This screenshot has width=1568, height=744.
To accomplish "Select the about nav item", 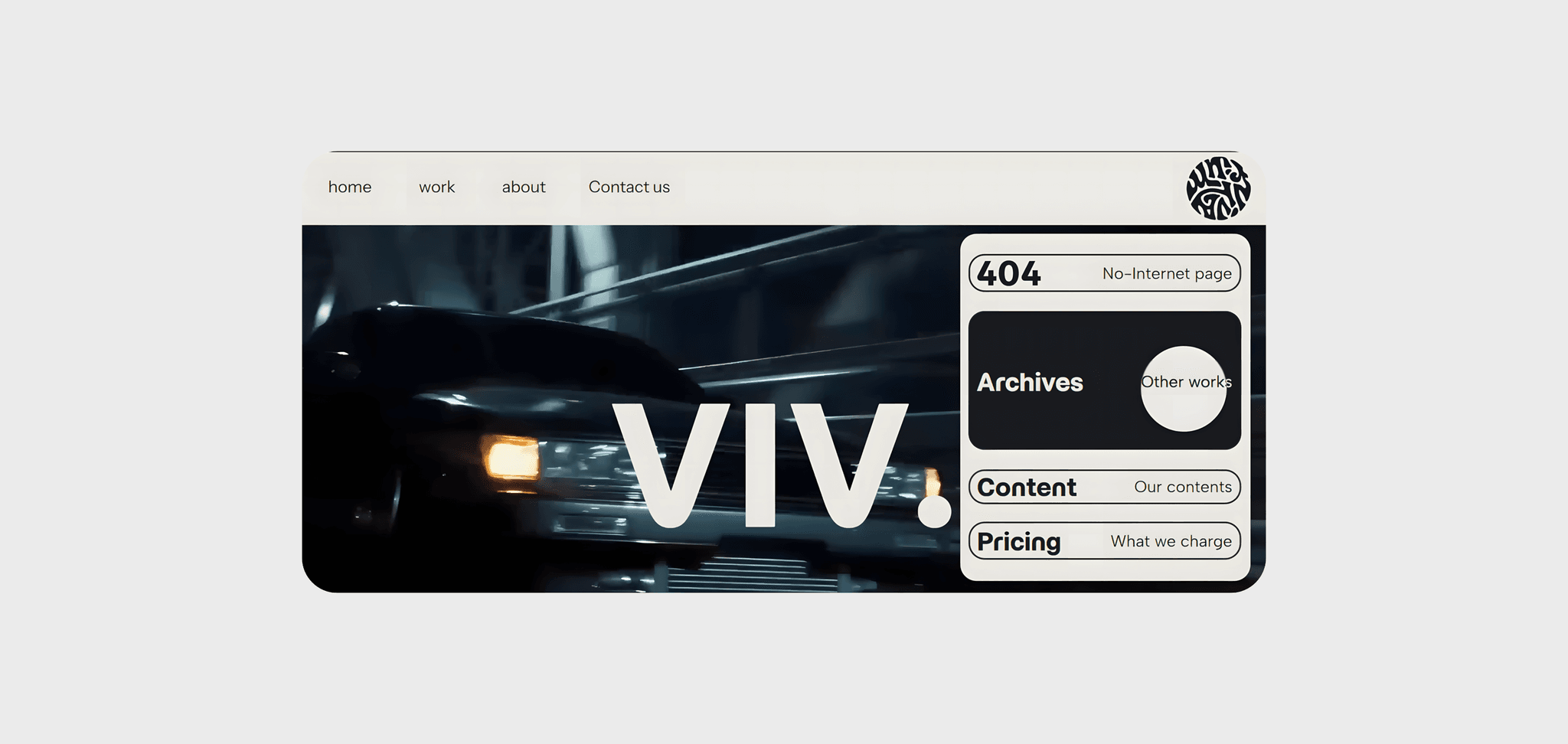I will tap(524, 188).
